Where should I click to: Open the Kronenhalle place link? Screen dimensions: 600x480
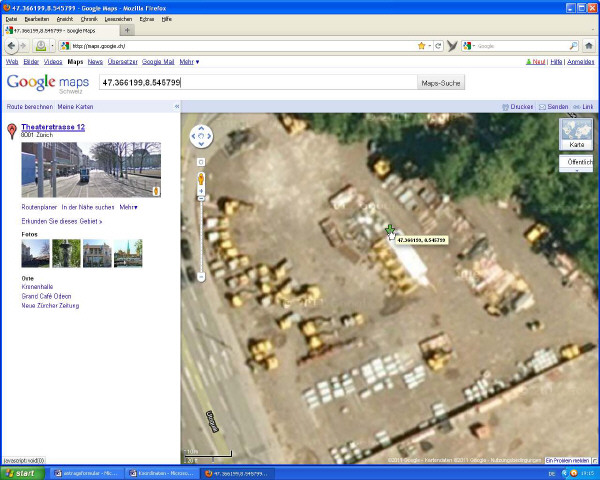pyautogui.click(x=37, y=287)
